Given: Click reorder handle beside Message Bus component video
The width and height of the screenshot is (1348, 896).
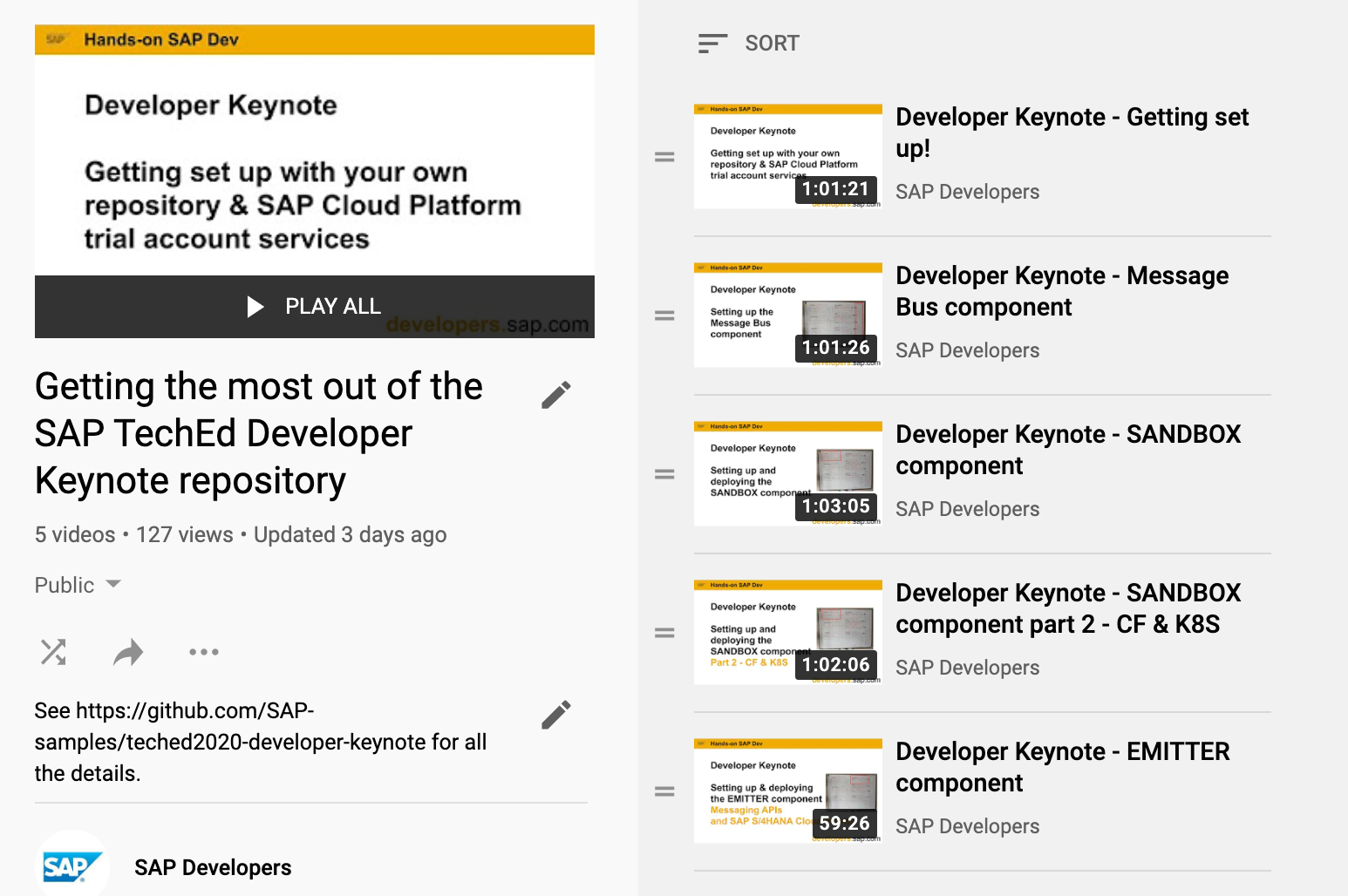Looking at the screenshot, I should pyautogui.click(x=664, y=316).
